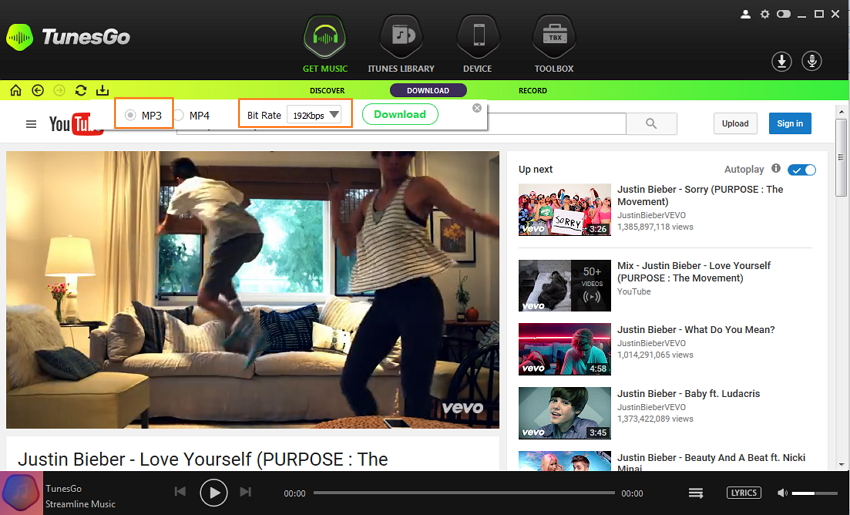Switch to the DOWNLOAD tab
The width and height of the screenshot is (850, 515).
[x=428, y=91]
